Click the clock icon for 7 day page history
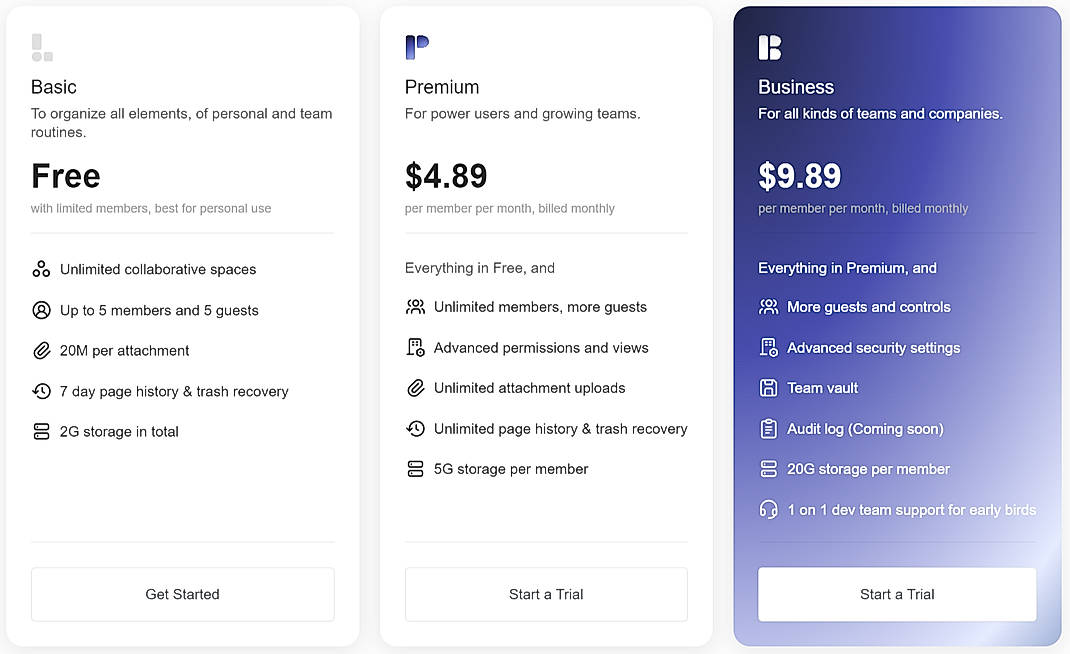This screenshot has width=1070, height=654. (41, 391)
